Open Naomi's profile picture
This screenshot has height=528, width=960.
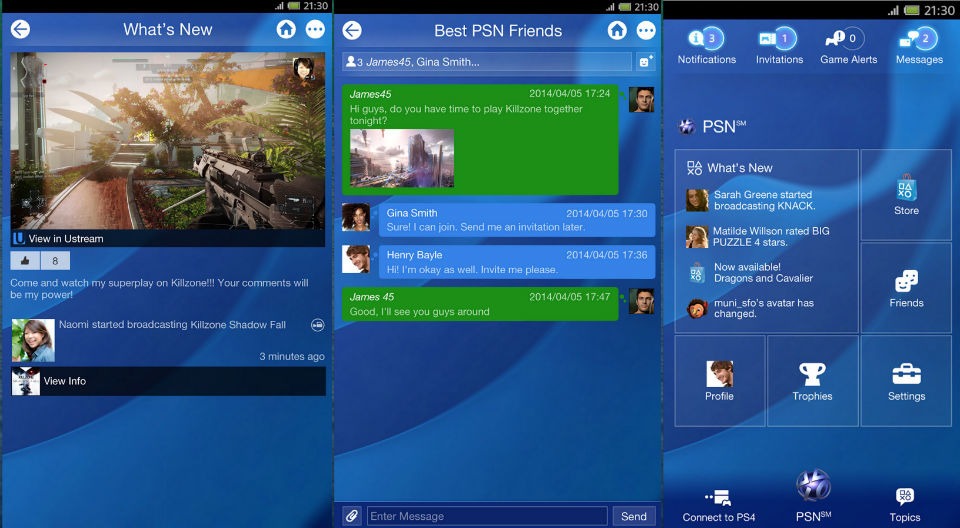pyautogui.click(x=33, y=340)
